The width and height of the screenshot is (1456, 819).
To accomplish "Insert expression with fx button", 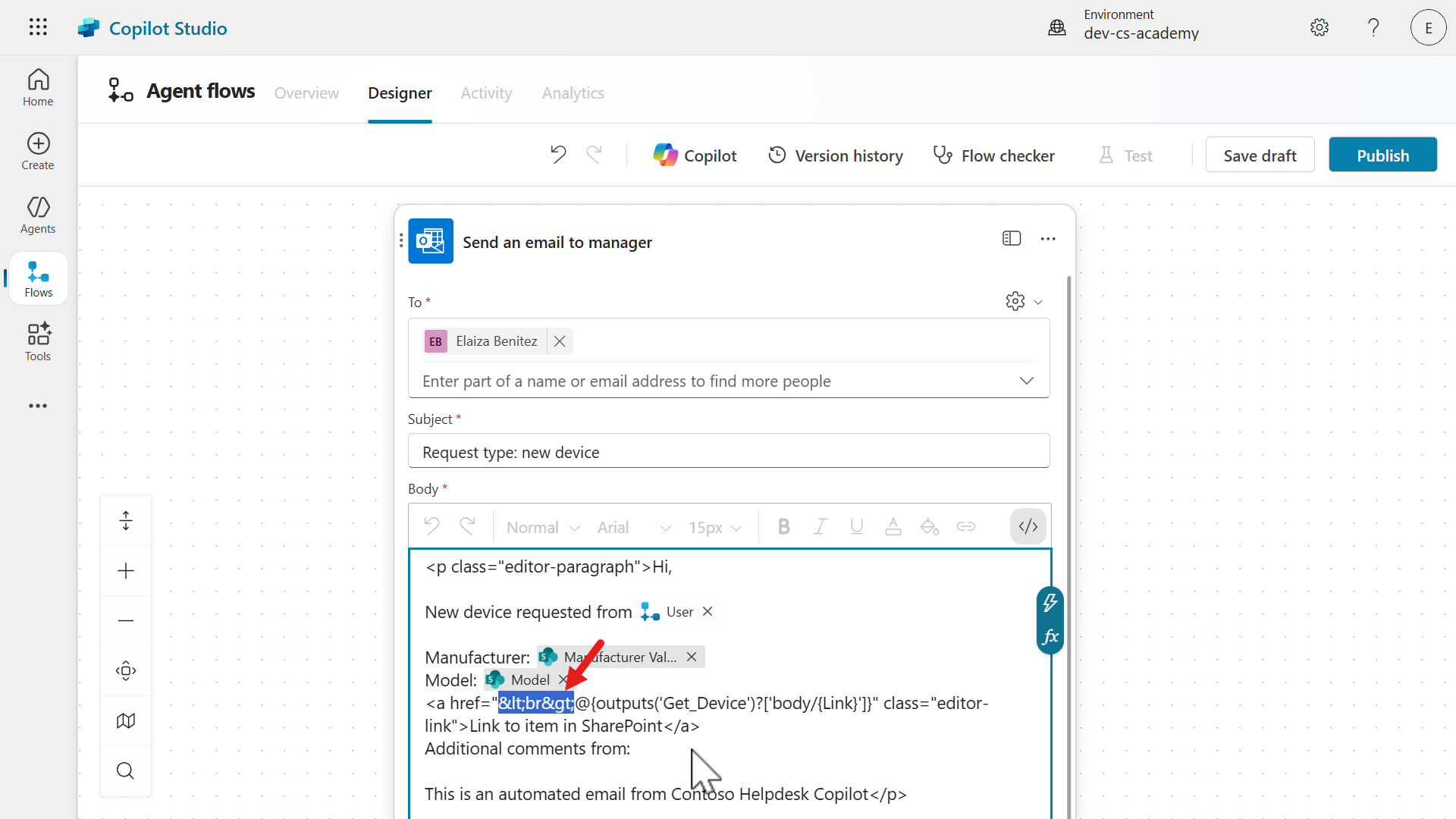I will click(x=1050, y=637).
